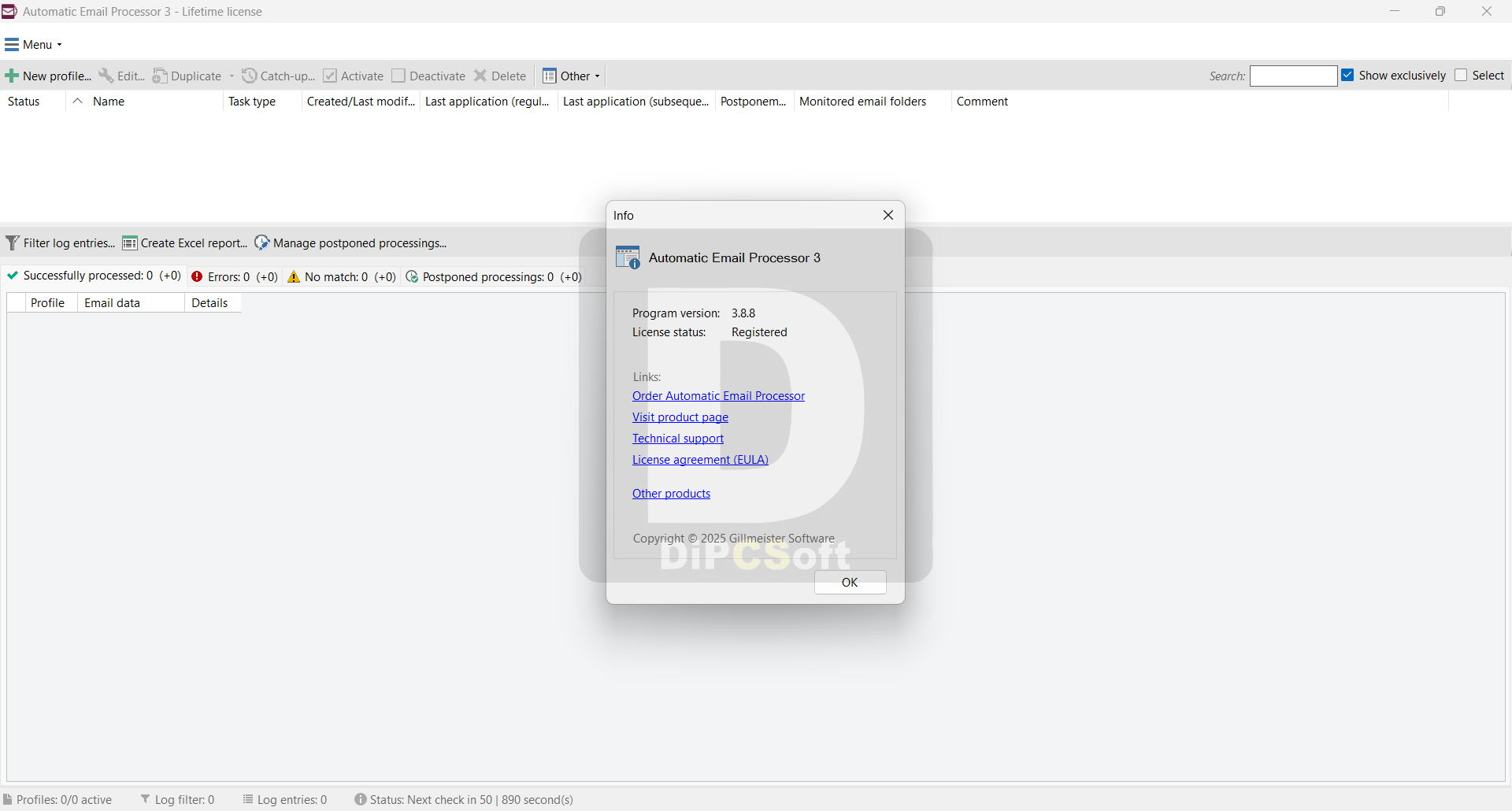This screenshot has height=811, width=1512.
Task: Click the Details log column header
Action: (213, 303)
